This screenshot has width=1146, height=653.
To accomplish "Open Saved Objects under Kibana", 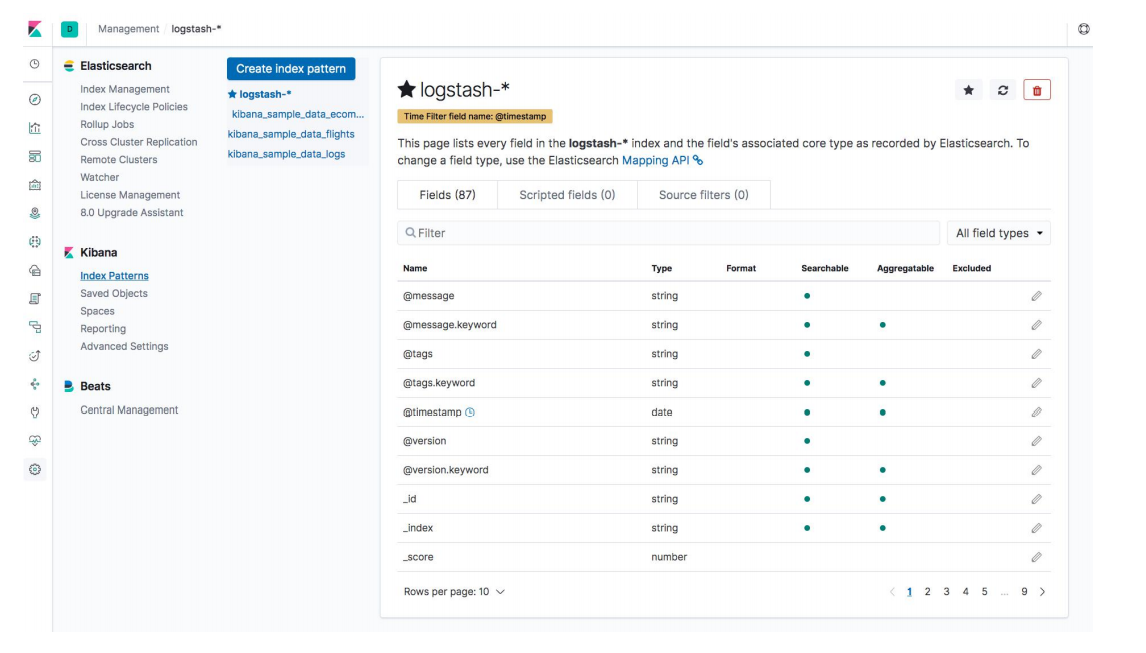I will coord(114,293).
